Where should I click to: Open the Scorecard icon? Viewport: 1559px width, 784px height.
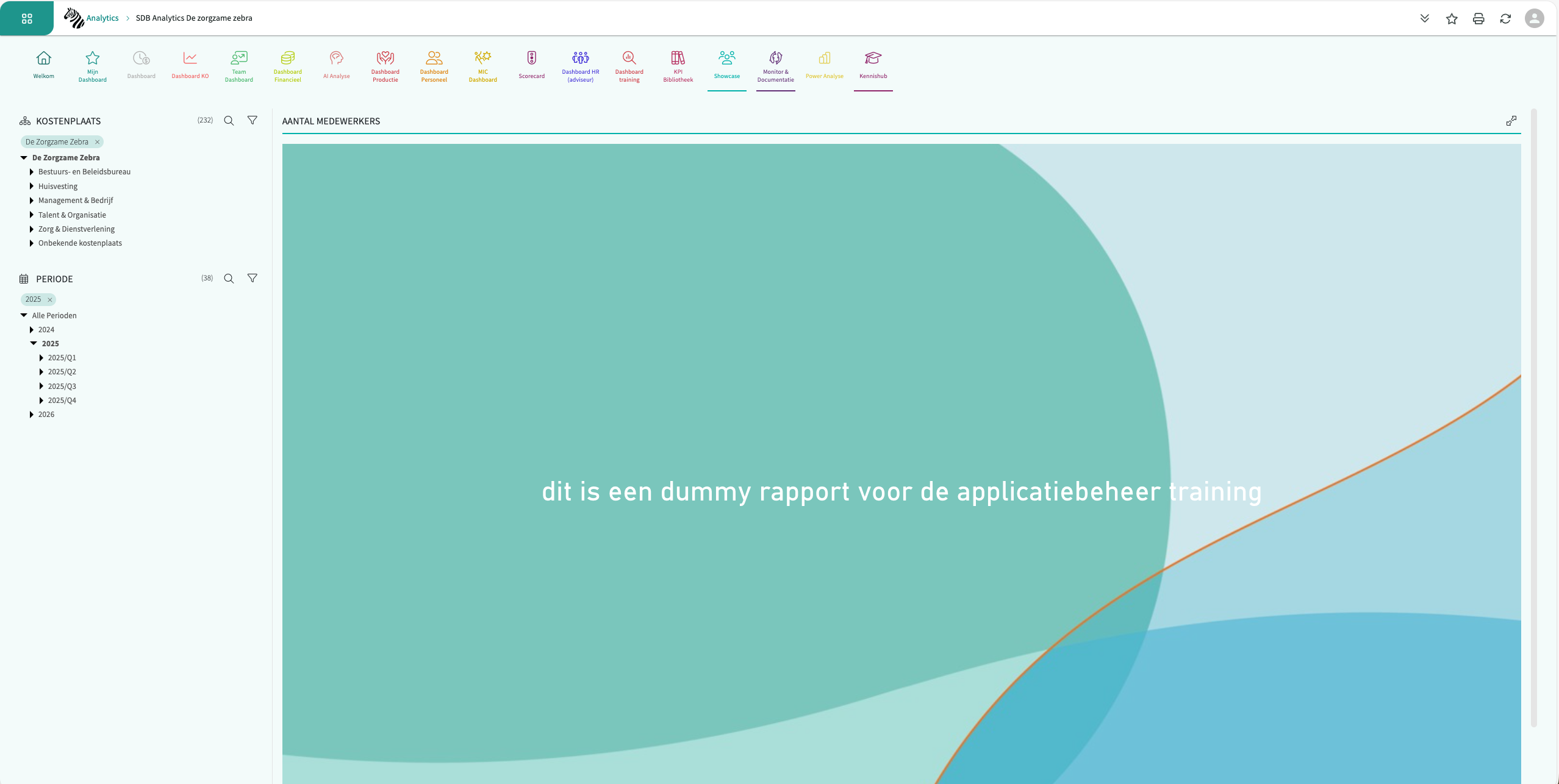(531, 59)
